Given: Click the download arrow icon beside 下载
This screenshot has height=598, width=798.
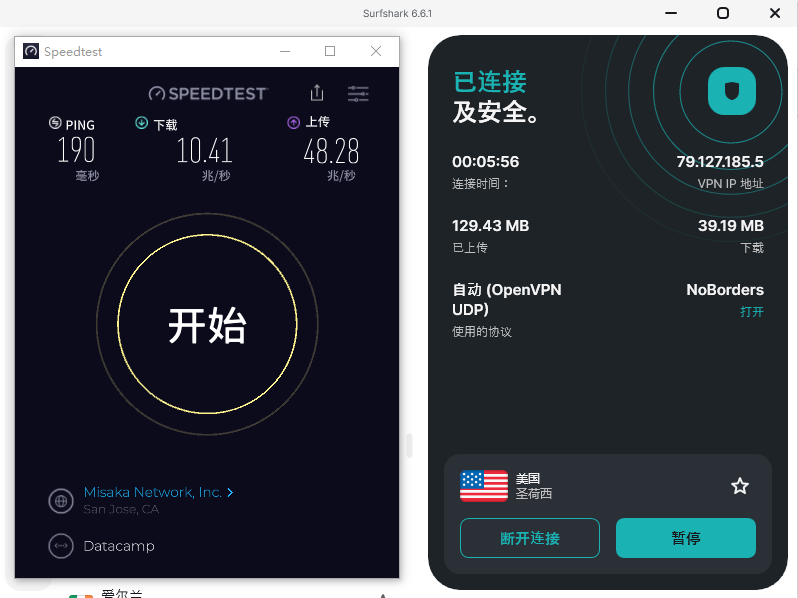Looking at the screenshot, I should (141, 123).
